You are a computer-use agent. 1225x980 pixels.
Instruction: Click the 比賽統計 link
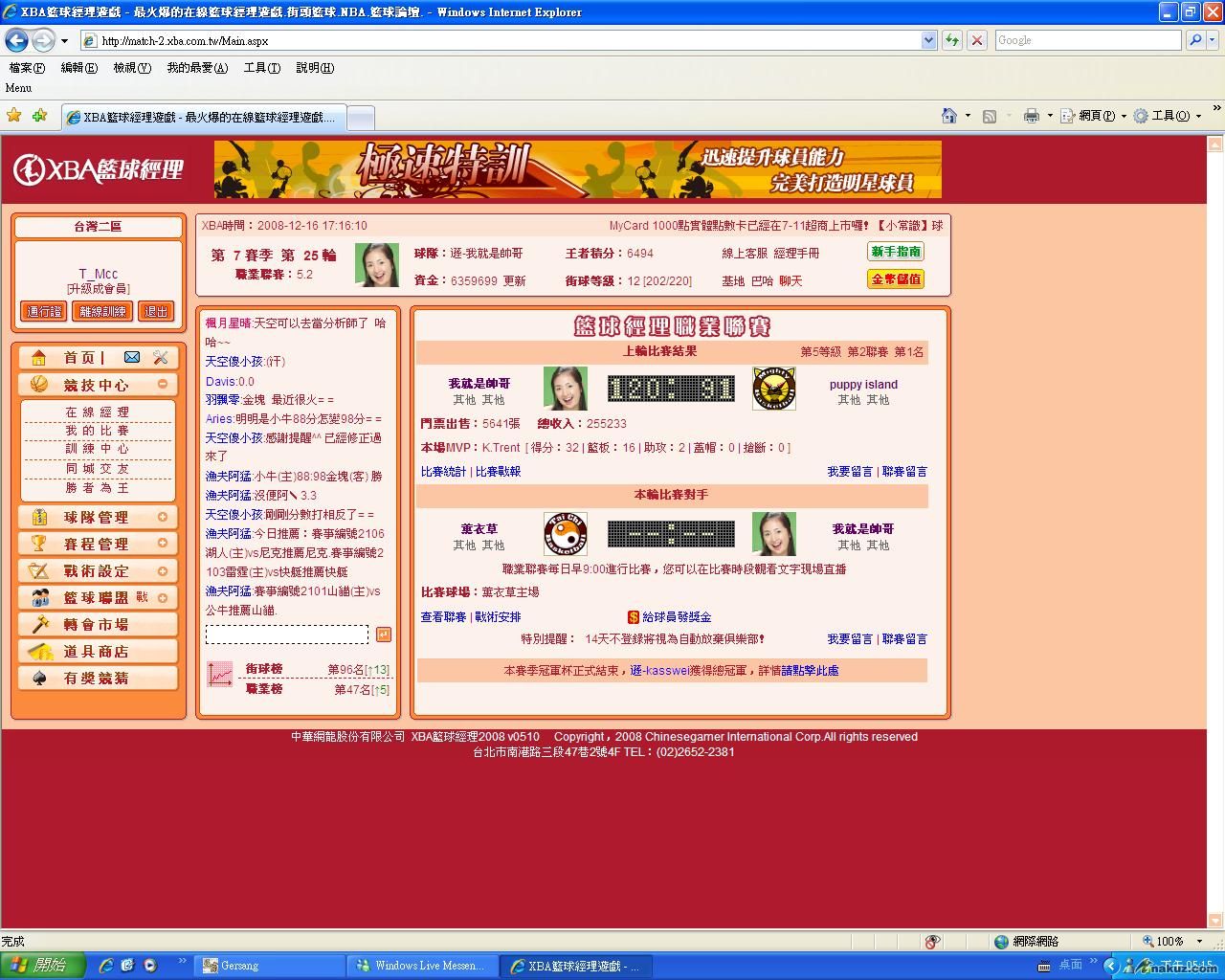click(443, 472)
